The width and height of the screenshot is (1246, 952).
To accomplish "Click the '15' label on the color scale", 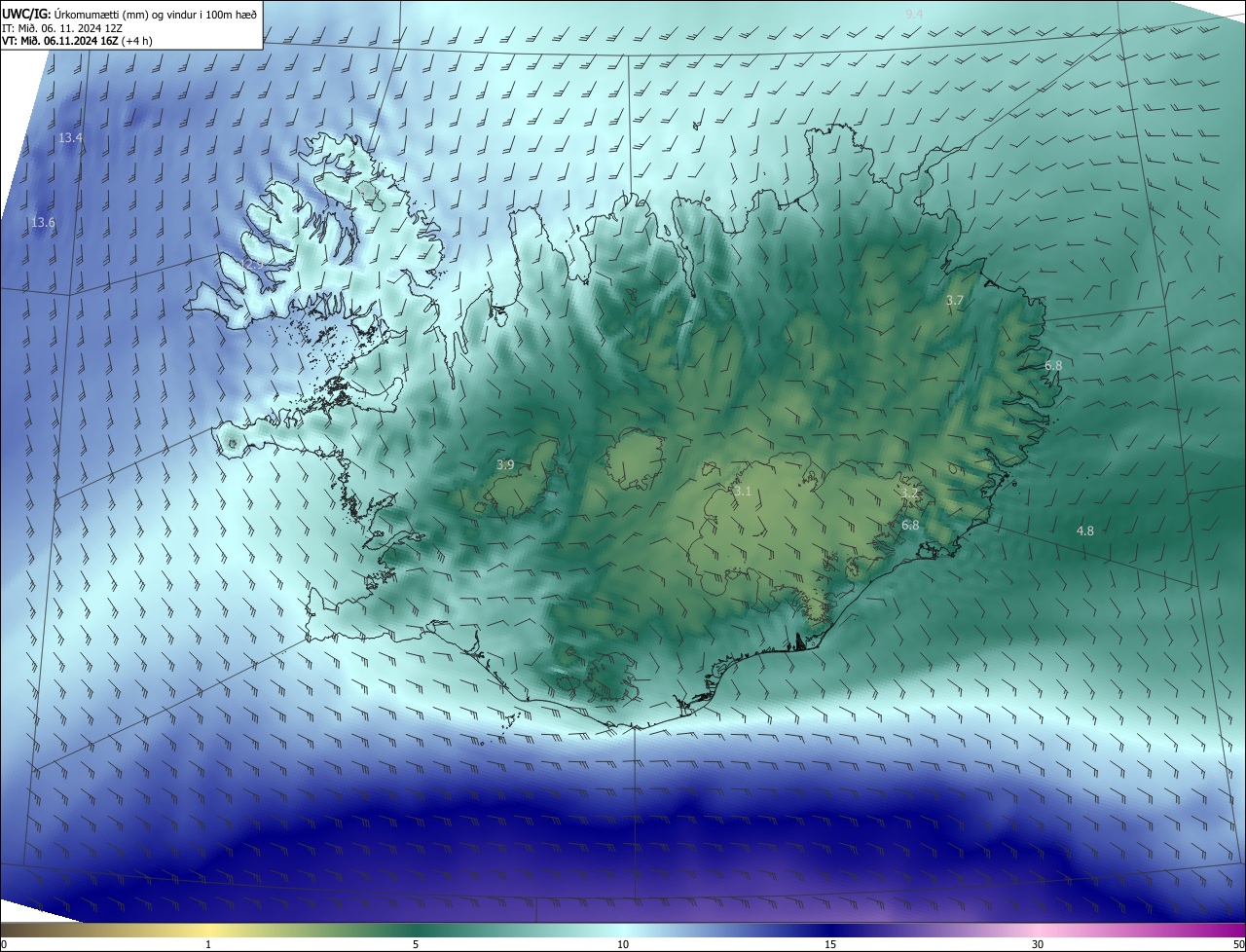I will pyautogui.click(x=830, y=944).
